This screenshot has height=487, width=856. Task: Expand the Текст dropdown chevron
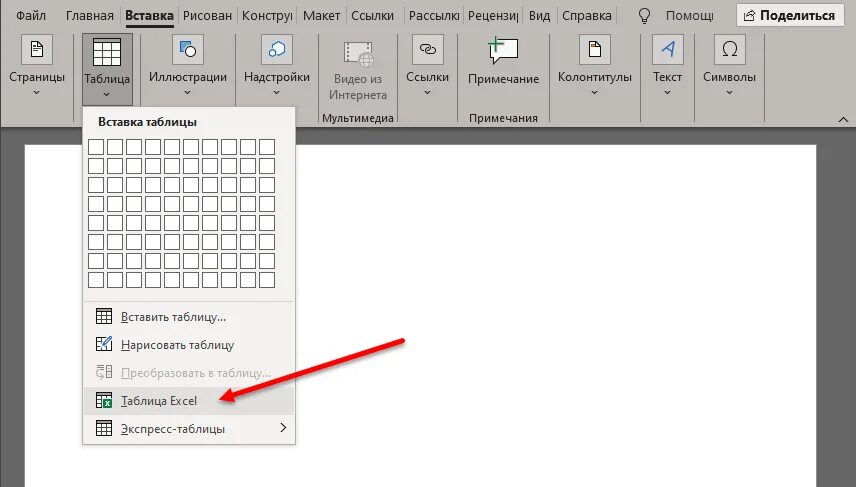click(x=667, y=93)
